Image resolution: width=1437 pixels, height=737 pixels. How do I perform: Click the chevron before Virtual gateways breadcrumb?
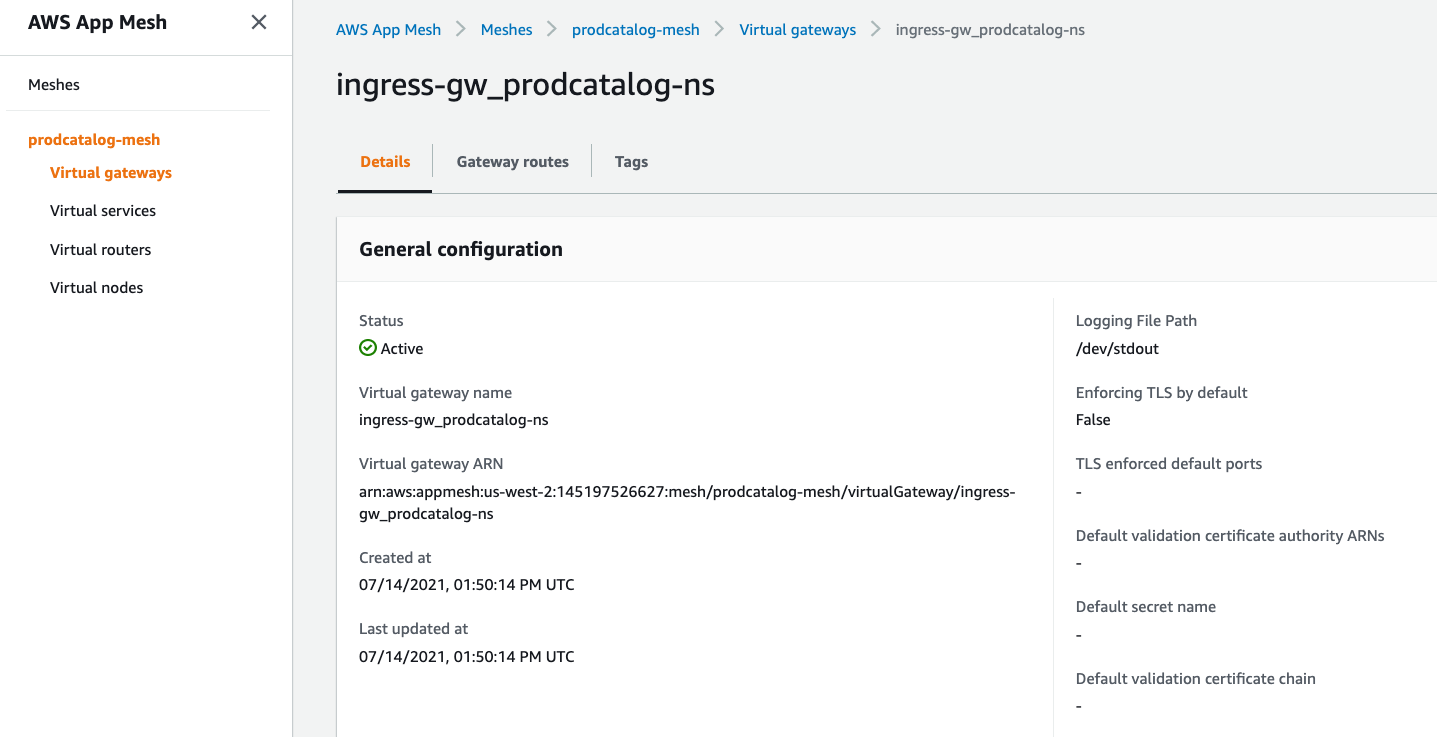point(720,30)
